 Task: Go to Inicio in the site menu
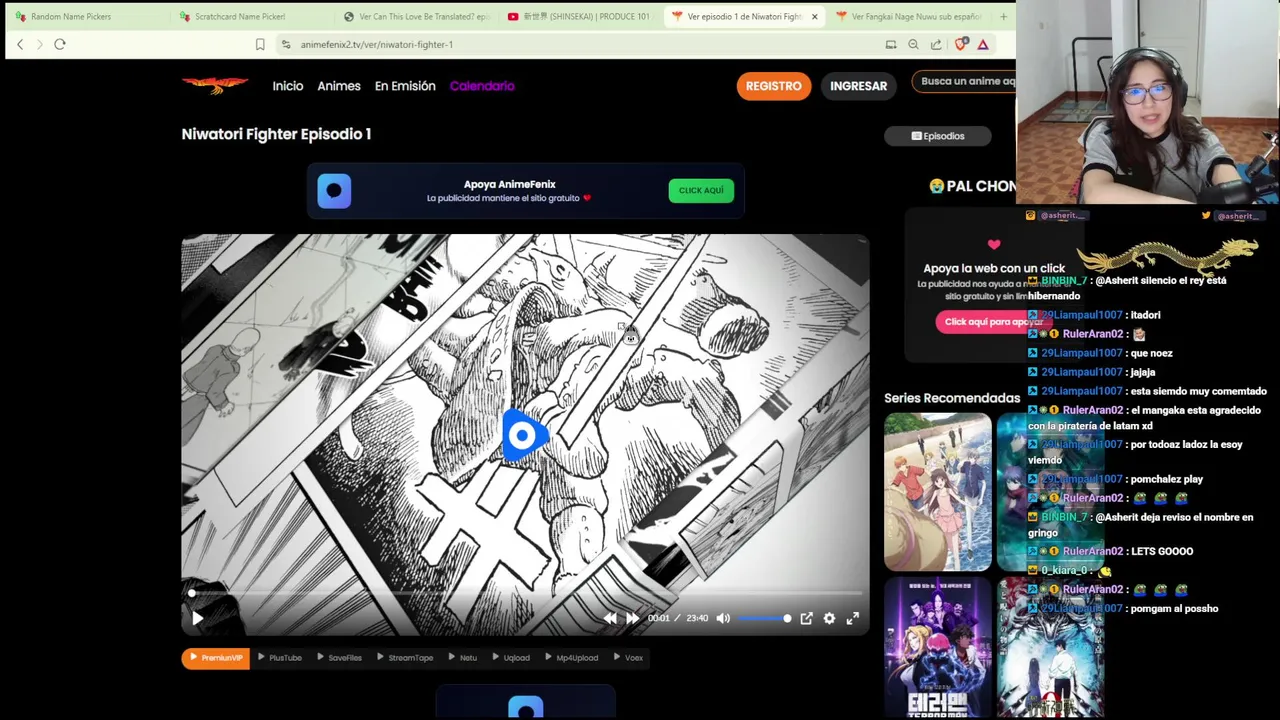click(288, 86)
